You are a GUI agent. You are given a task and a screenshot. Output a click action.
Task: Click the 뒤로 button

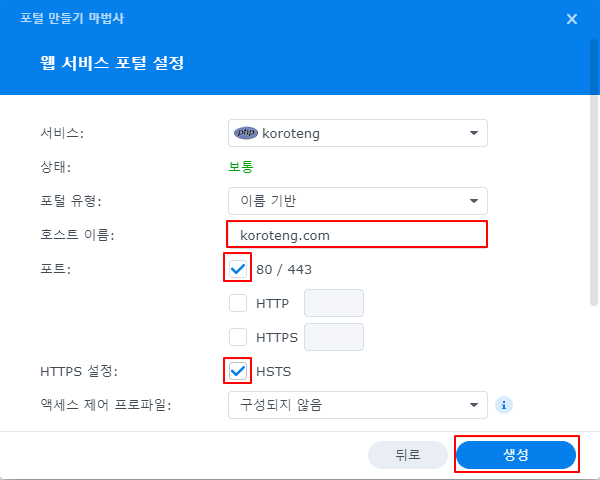point(408,455)
